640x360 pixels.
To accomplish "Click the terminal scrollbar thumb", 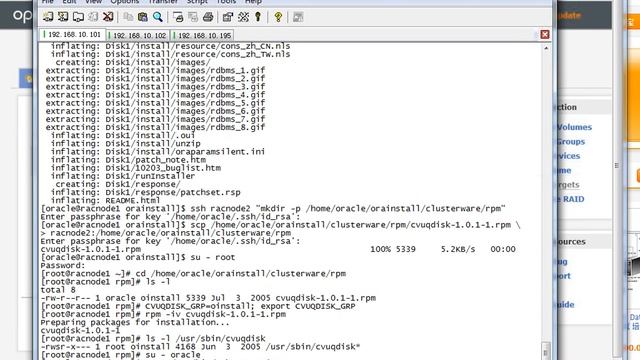I will (x=546, y=350).
